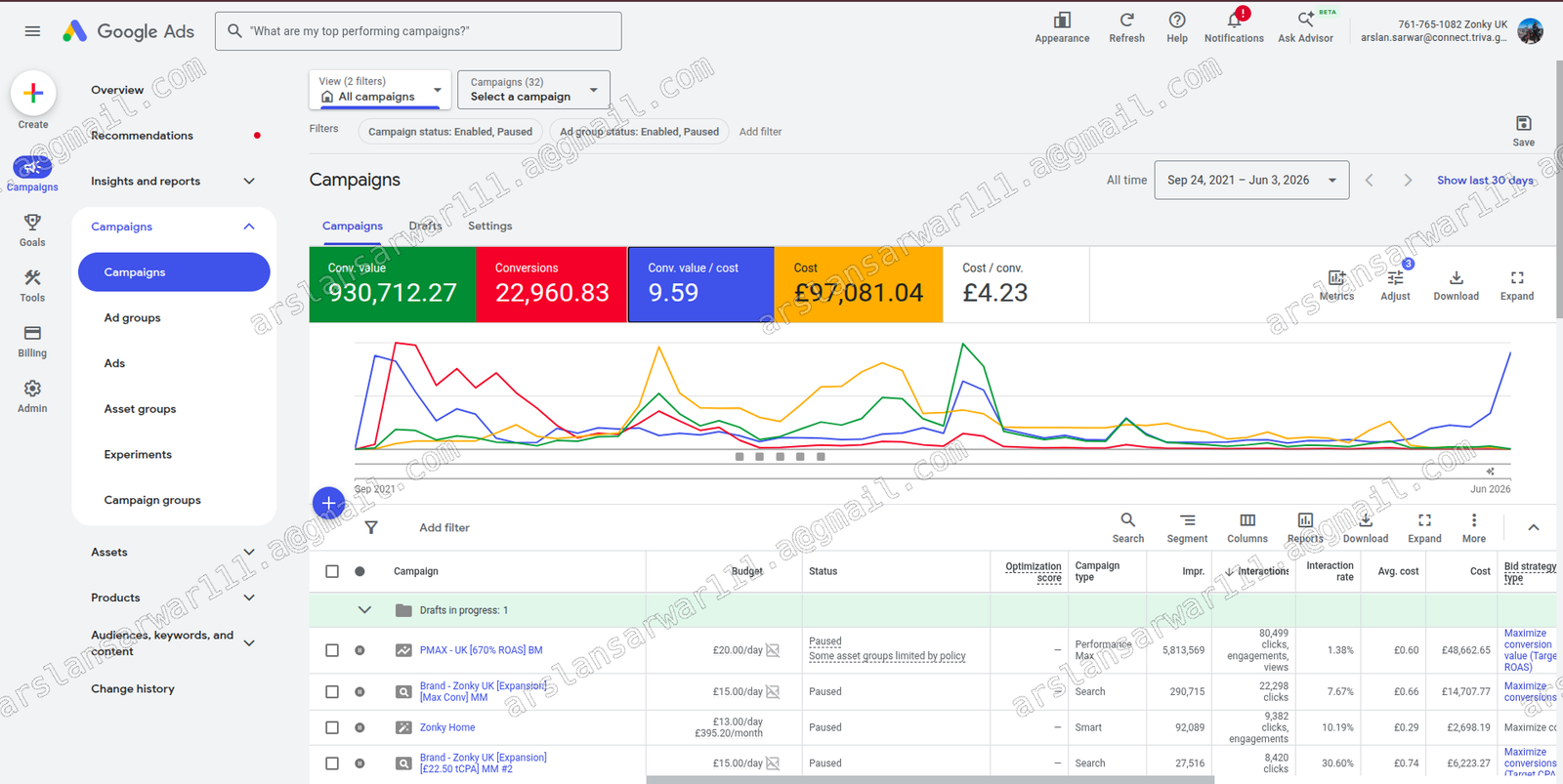
Task: Open table Reports menu
Action: (1305, 527)
